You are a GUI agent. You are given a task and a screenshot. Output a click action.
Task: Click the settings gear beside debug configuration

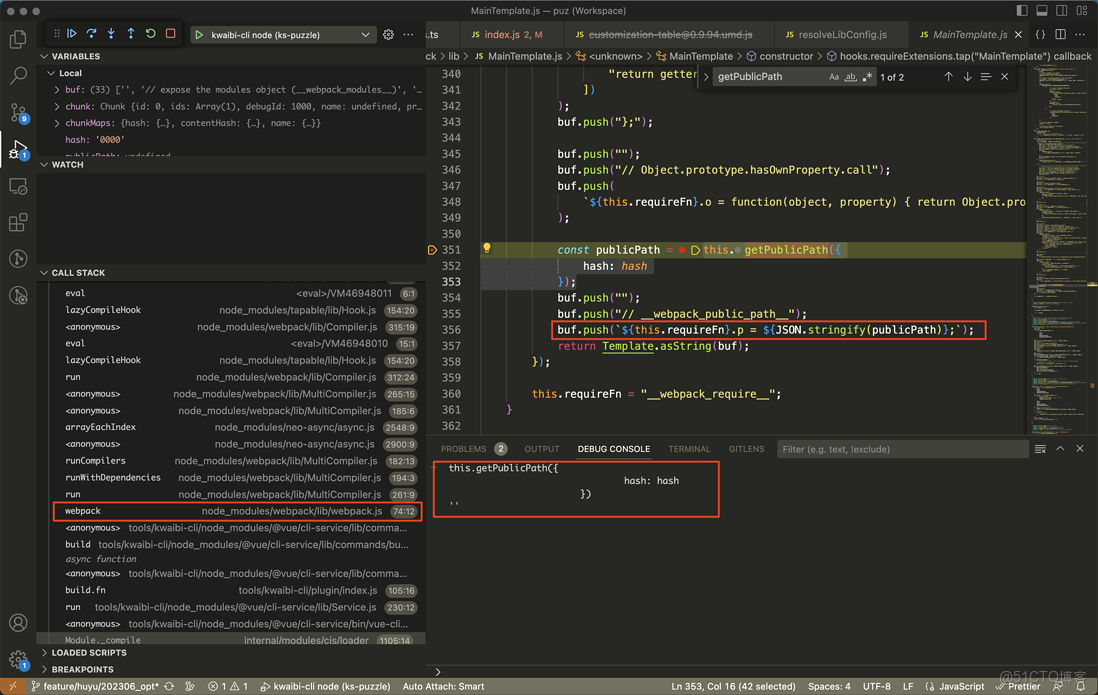pos(388,33)
